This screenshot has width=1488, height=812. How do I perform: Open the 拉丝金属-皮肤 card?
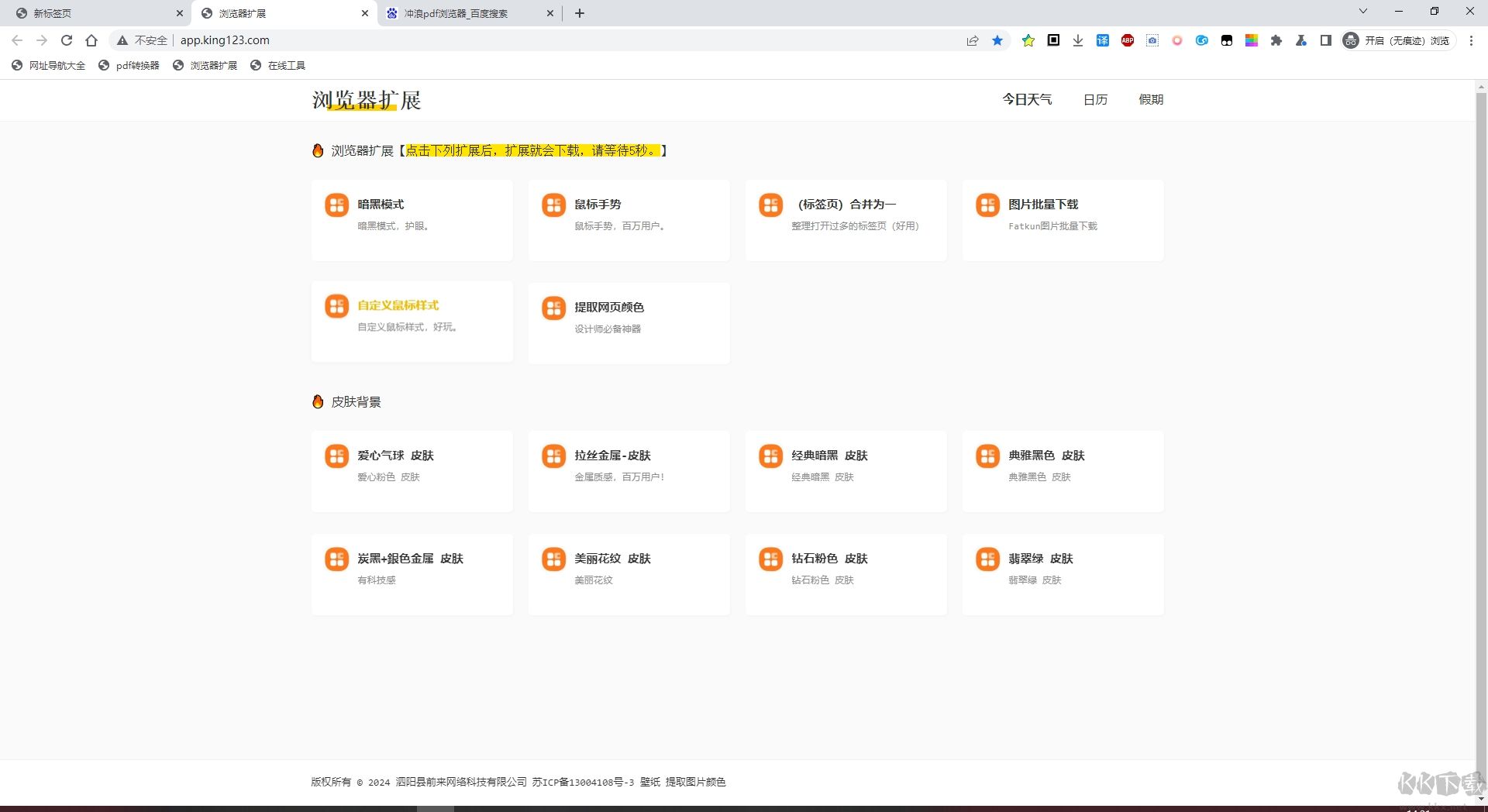click(629, 471)
